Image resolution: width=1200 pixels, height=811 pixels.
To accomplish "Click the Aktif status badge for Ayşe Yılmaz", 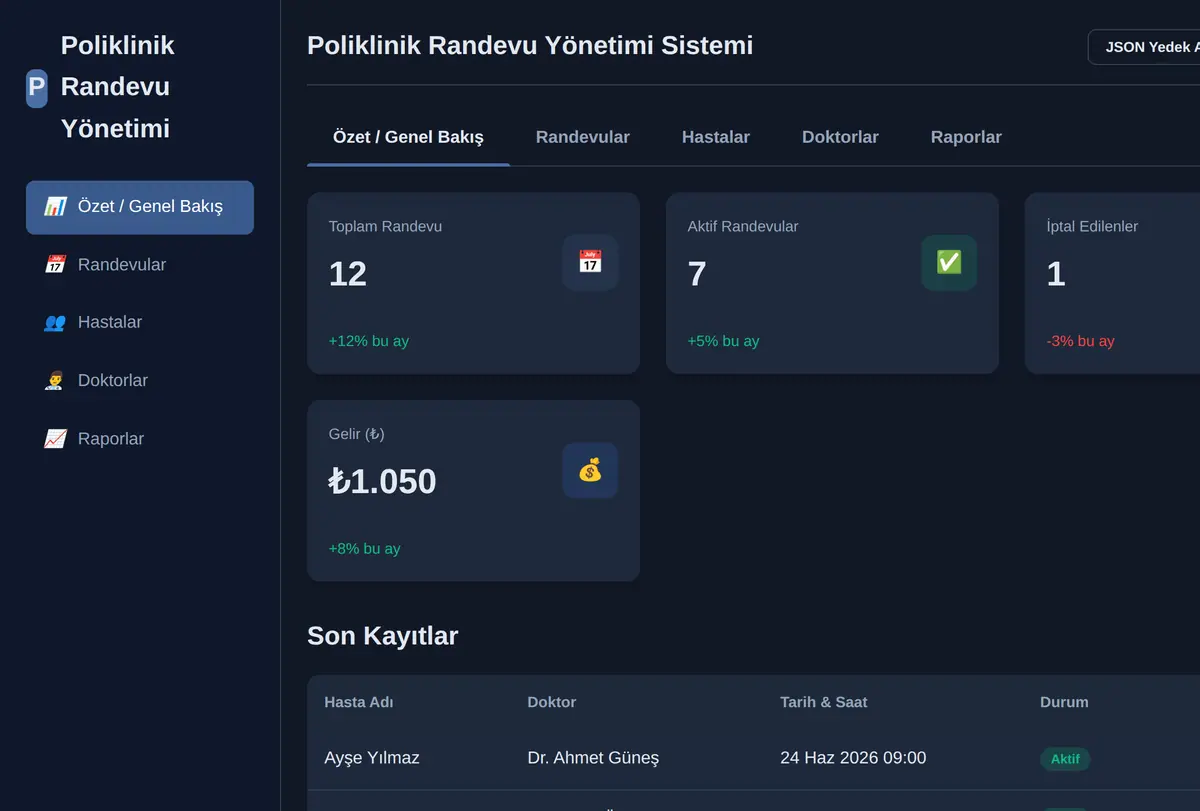I will click(x=1065, y=759).
